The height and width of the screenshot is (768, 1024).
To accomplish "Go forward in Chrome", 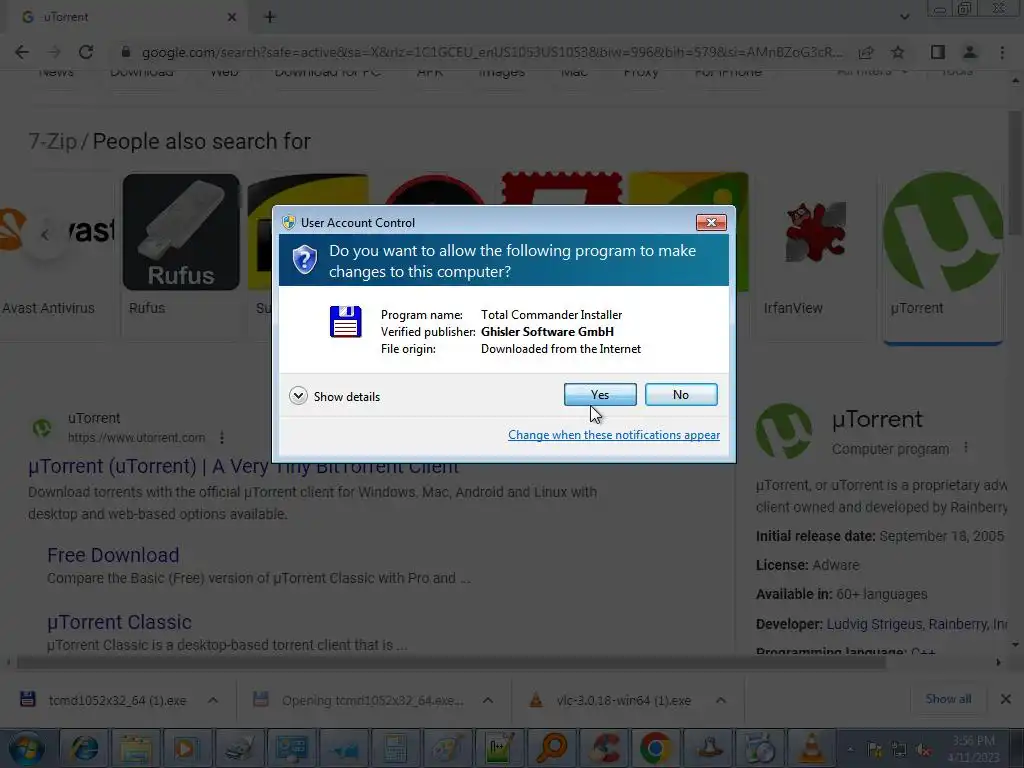I will (54, 52).
